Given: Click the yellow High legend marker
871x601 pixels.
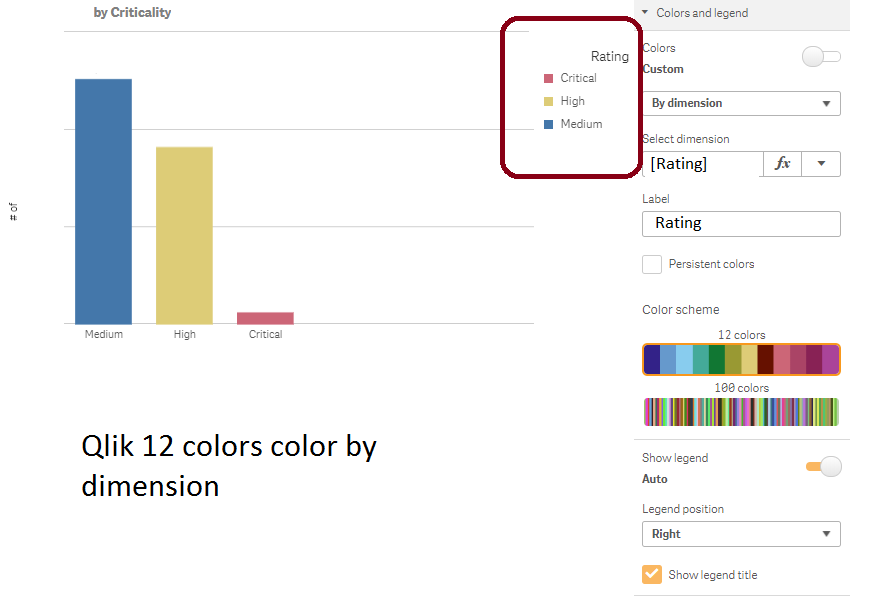Looking at the screenshot, I should [549, 100].
